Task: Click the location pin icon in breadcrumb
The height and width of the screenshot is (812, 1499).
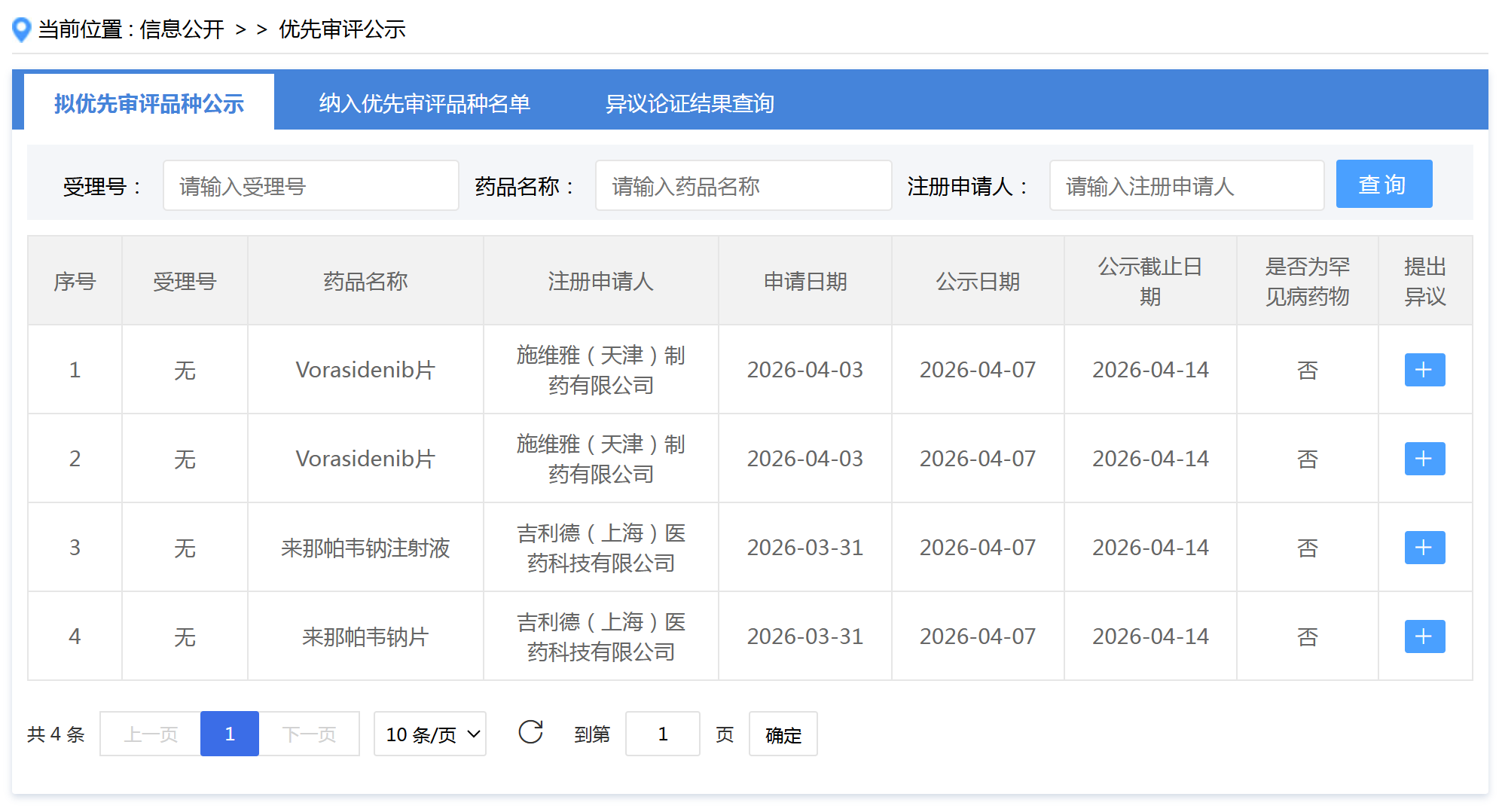Action: 20,29
